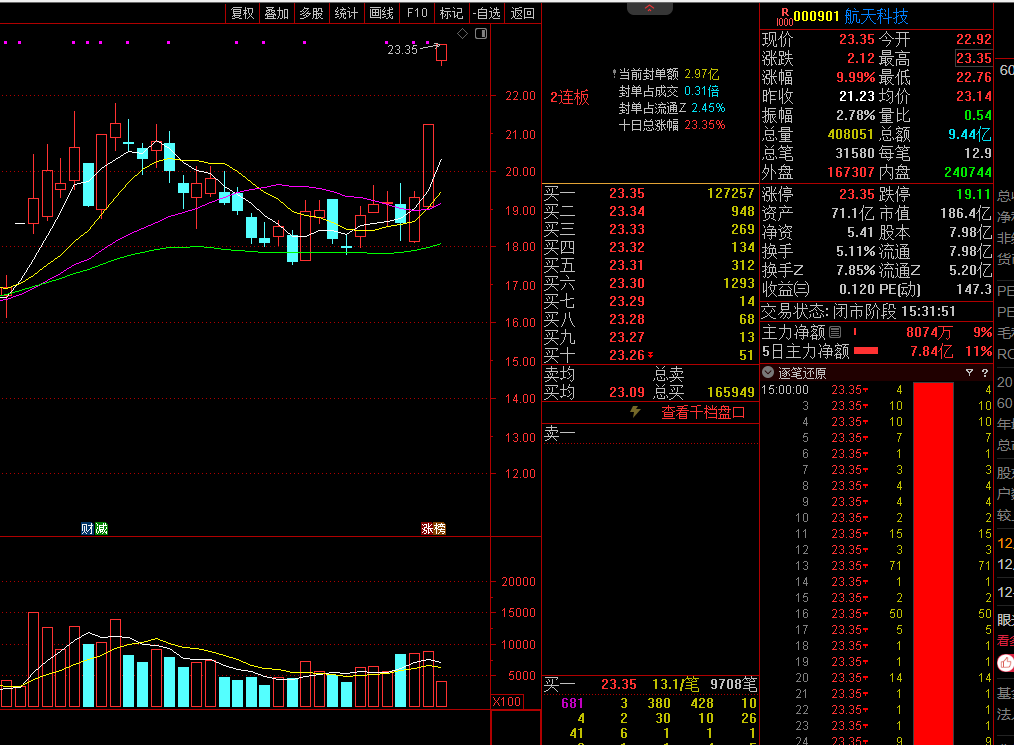
Task: Open the 查看千档盘口 link
Action: tap(703, 413)
